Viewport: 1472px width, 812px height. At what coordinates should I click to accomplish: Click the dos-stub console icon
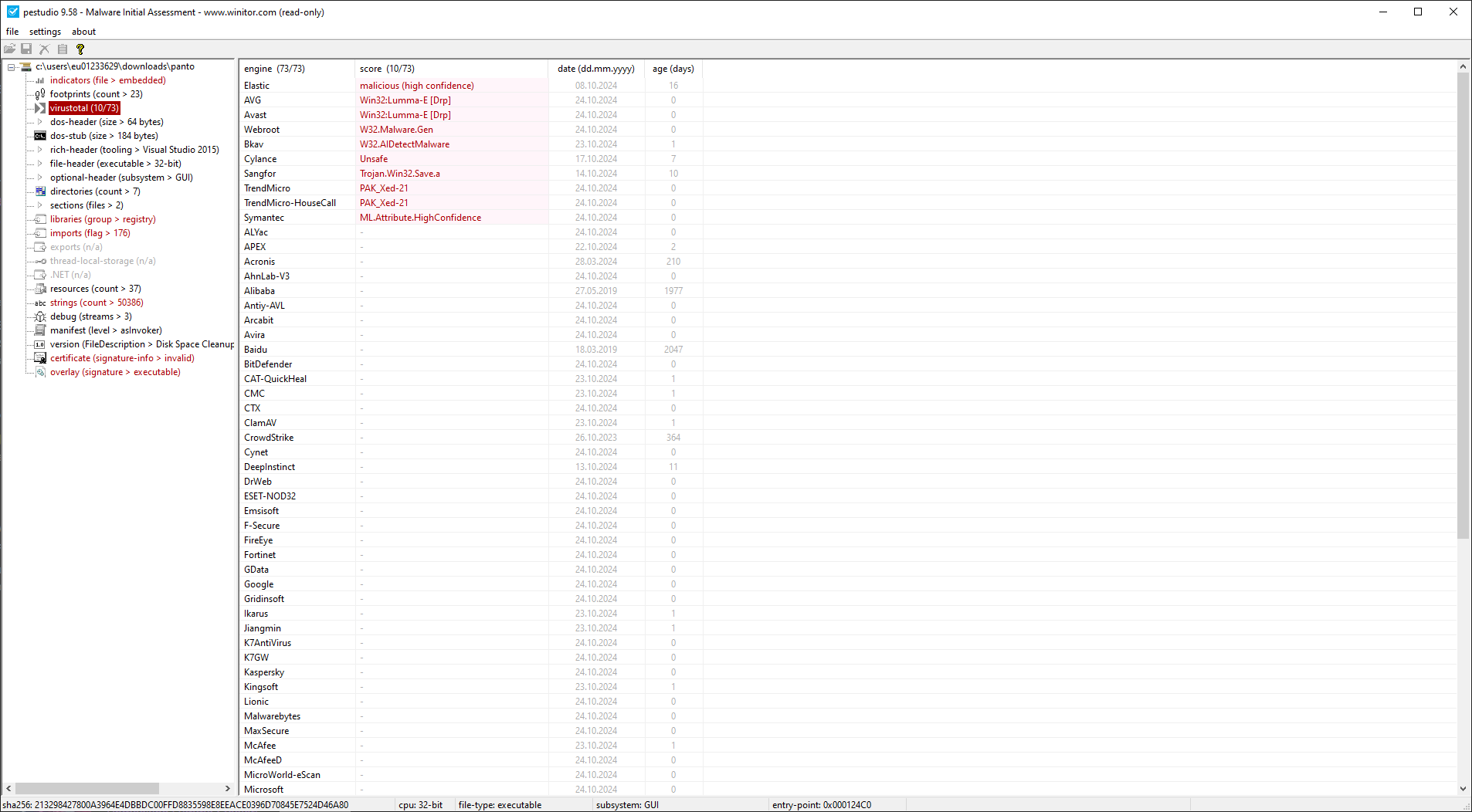point(40,136)
